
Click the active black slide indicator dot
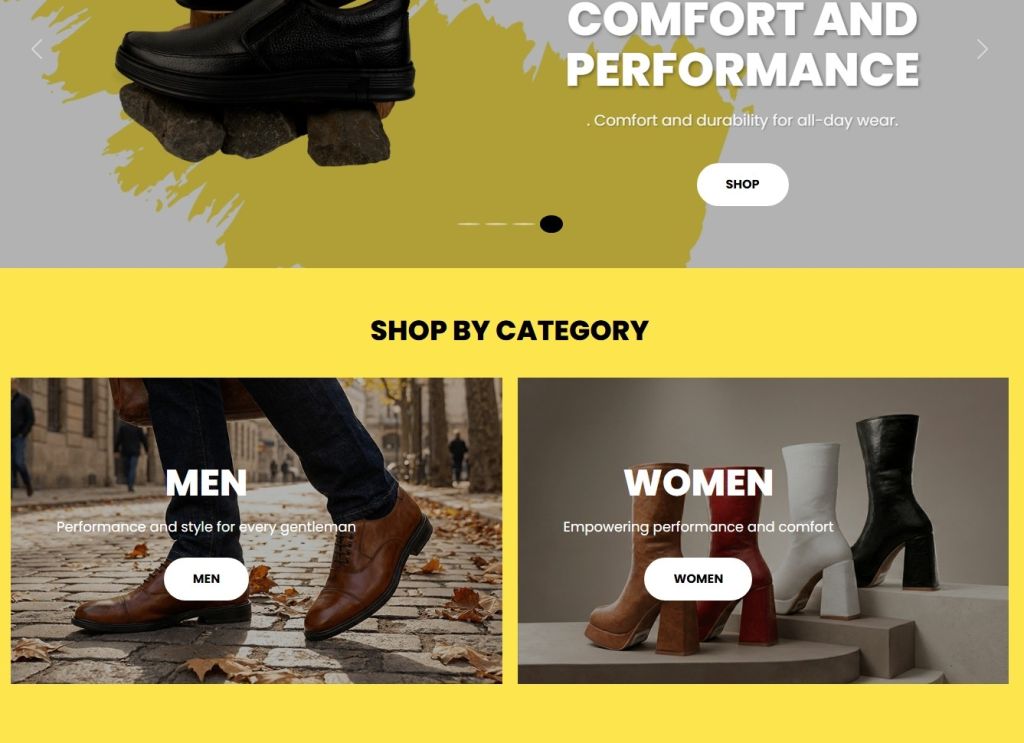point(551,224)
